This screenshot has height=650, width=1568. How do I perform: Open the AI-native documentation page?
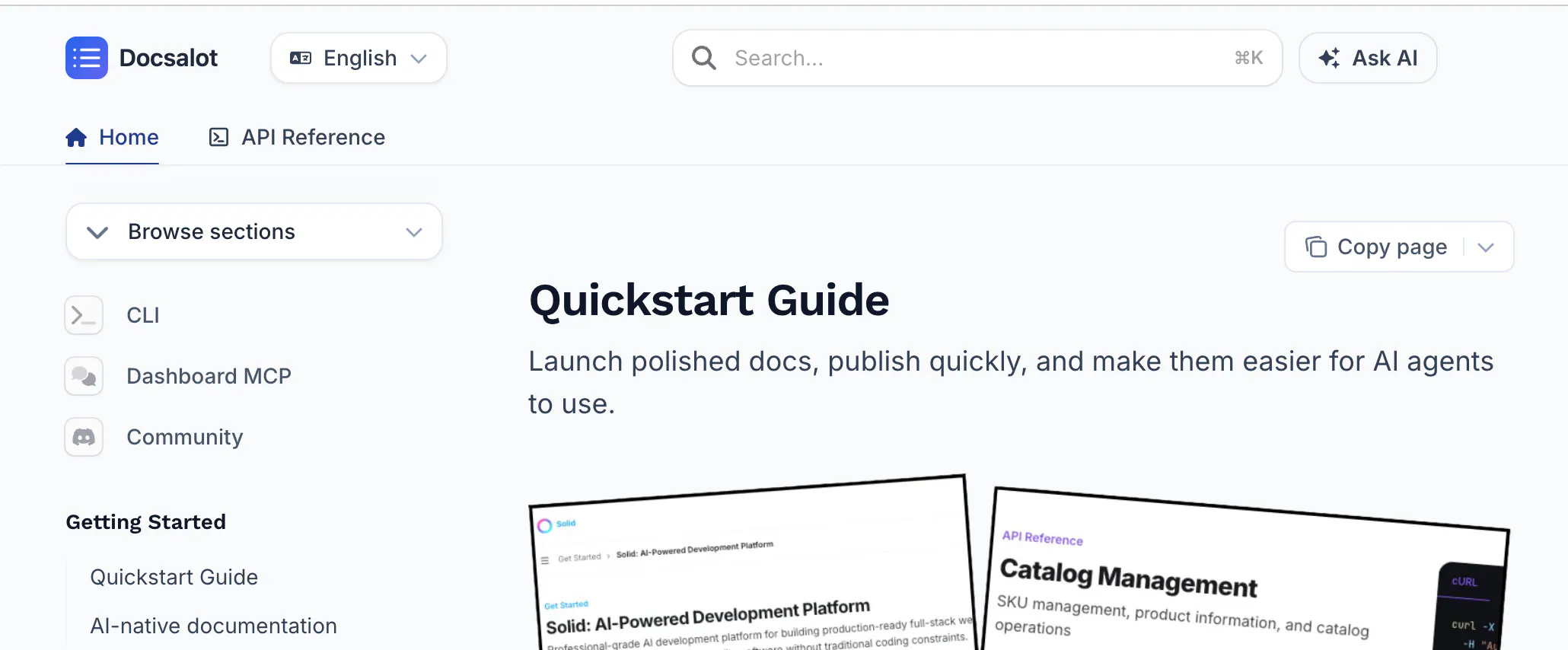[x=214, y=626]
